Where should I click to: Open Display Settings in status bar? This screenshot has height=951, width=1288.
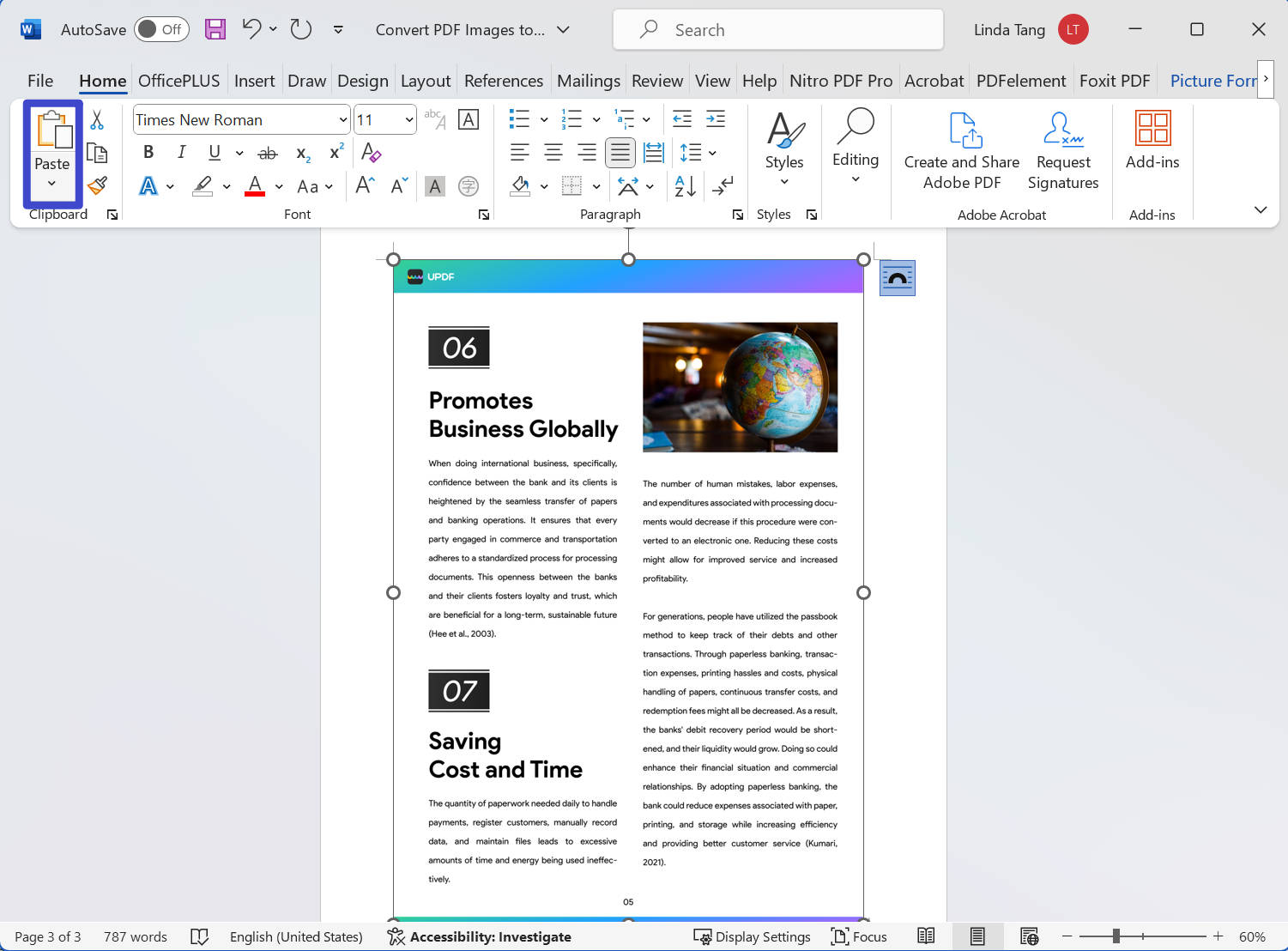[x=752, y=936]
